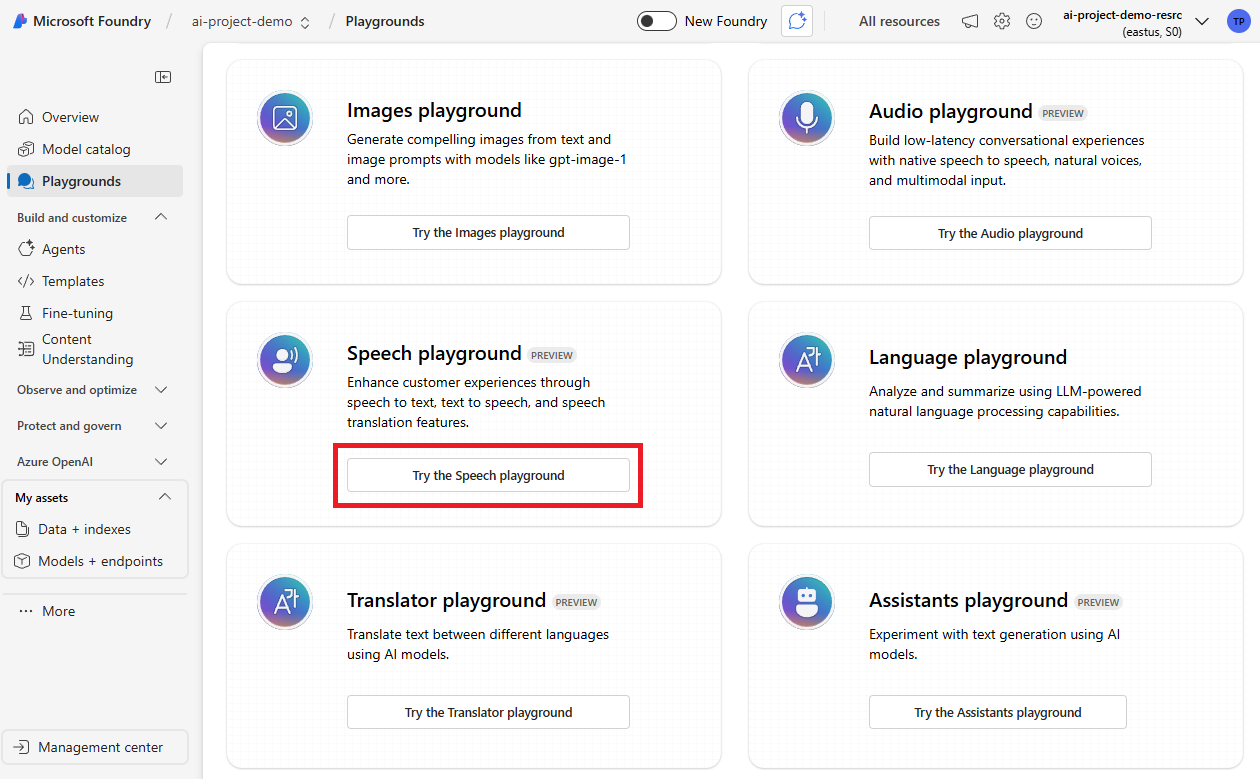This screenshot has width=1260, height=779.
Task: Click the Content Understanding icon
Action: coord(26,349)
